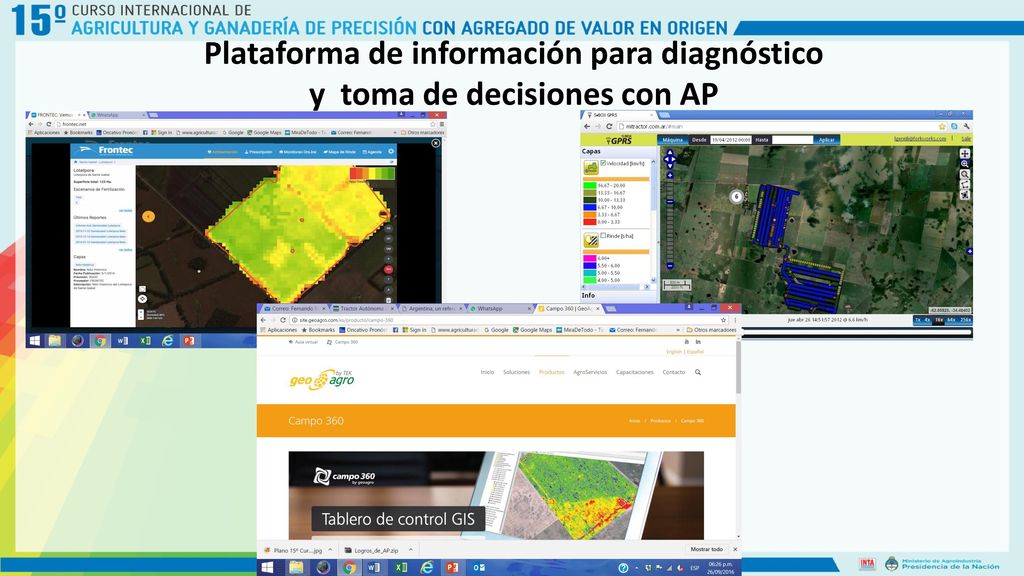The height and width of the screenshot is (576, 1024).
Task: Open the Inicio page on the GeoAgro site
Action: coord(487,372)
